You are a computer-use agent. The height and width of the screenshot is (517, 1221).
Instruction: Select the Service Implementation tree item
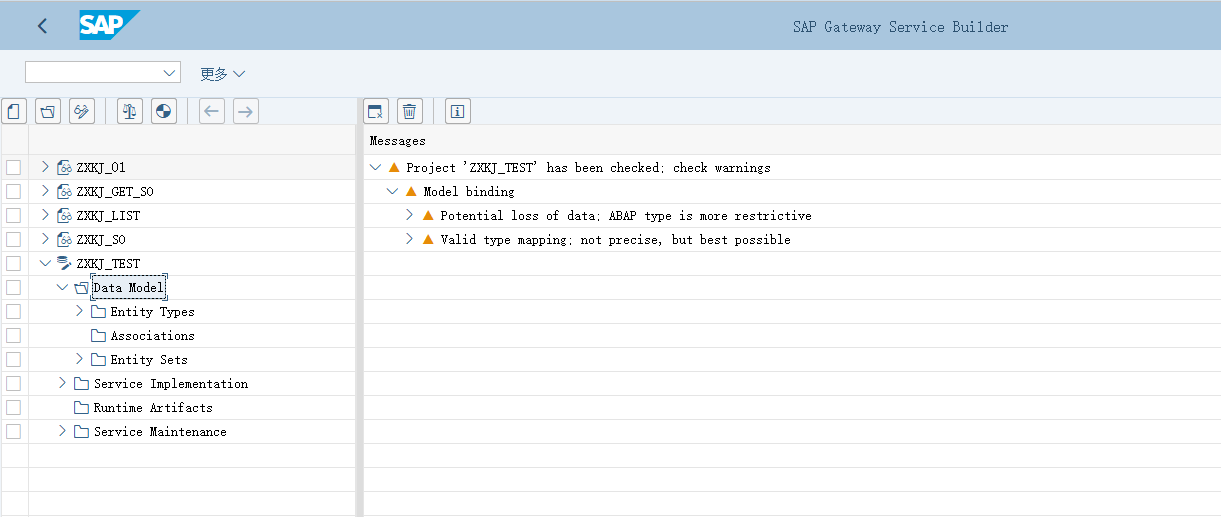171,384
